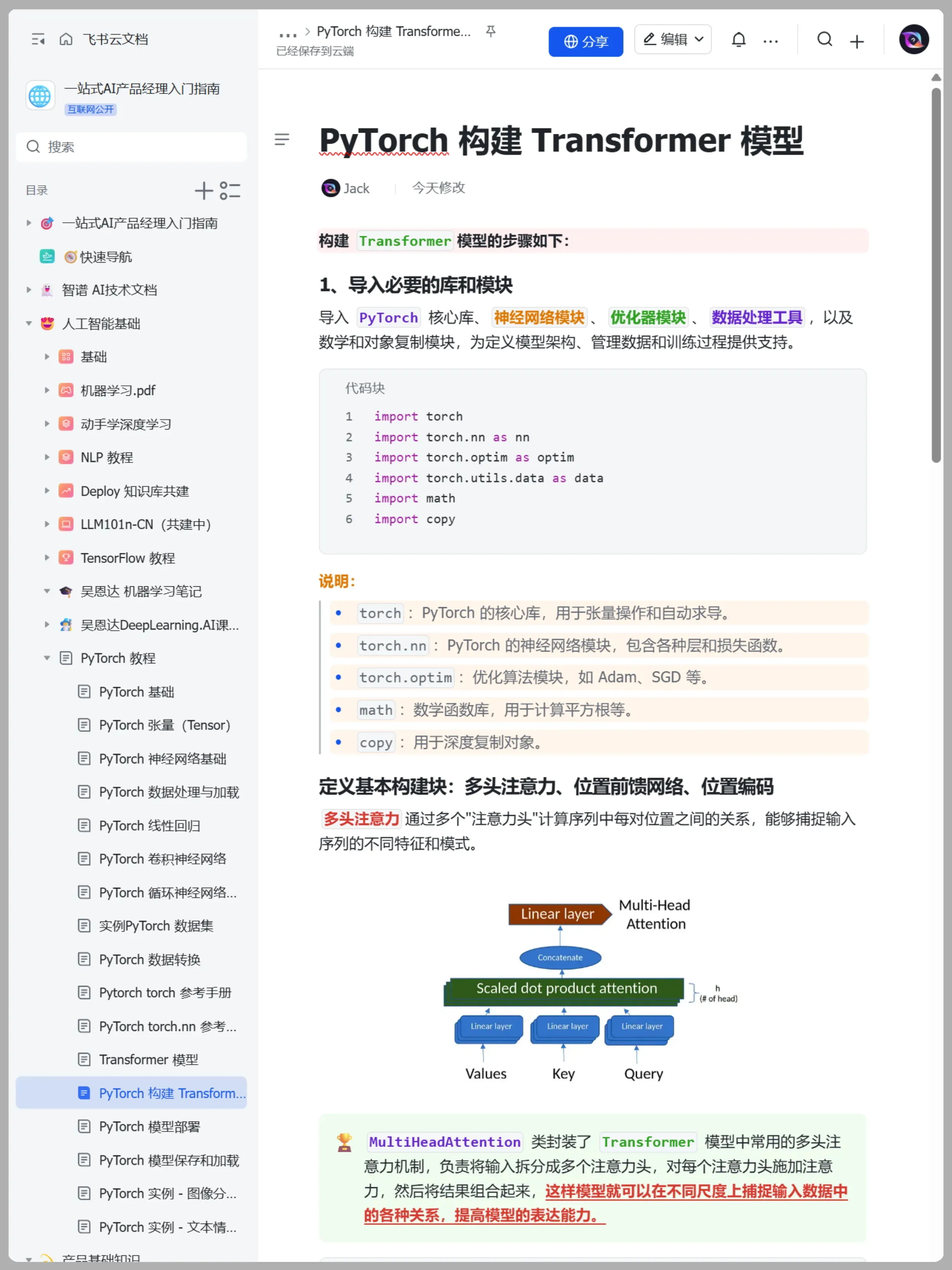Viewport: 952px width, 1270px height.
Task: Collapse the sidebar with the toggle icon
Action: 38,39
